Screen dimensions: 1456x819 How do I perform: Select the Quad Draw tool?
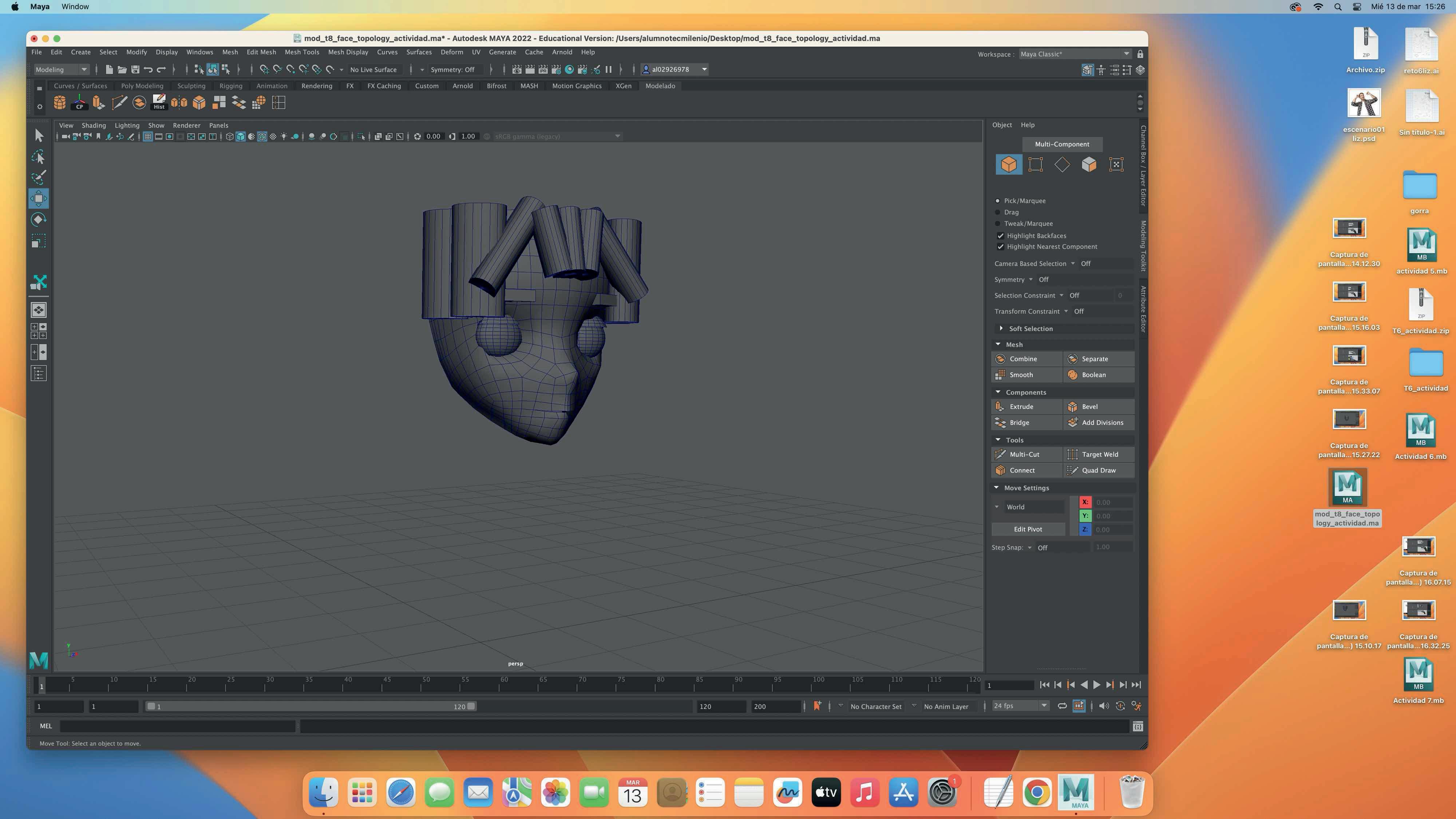(x=1098, y=470)
